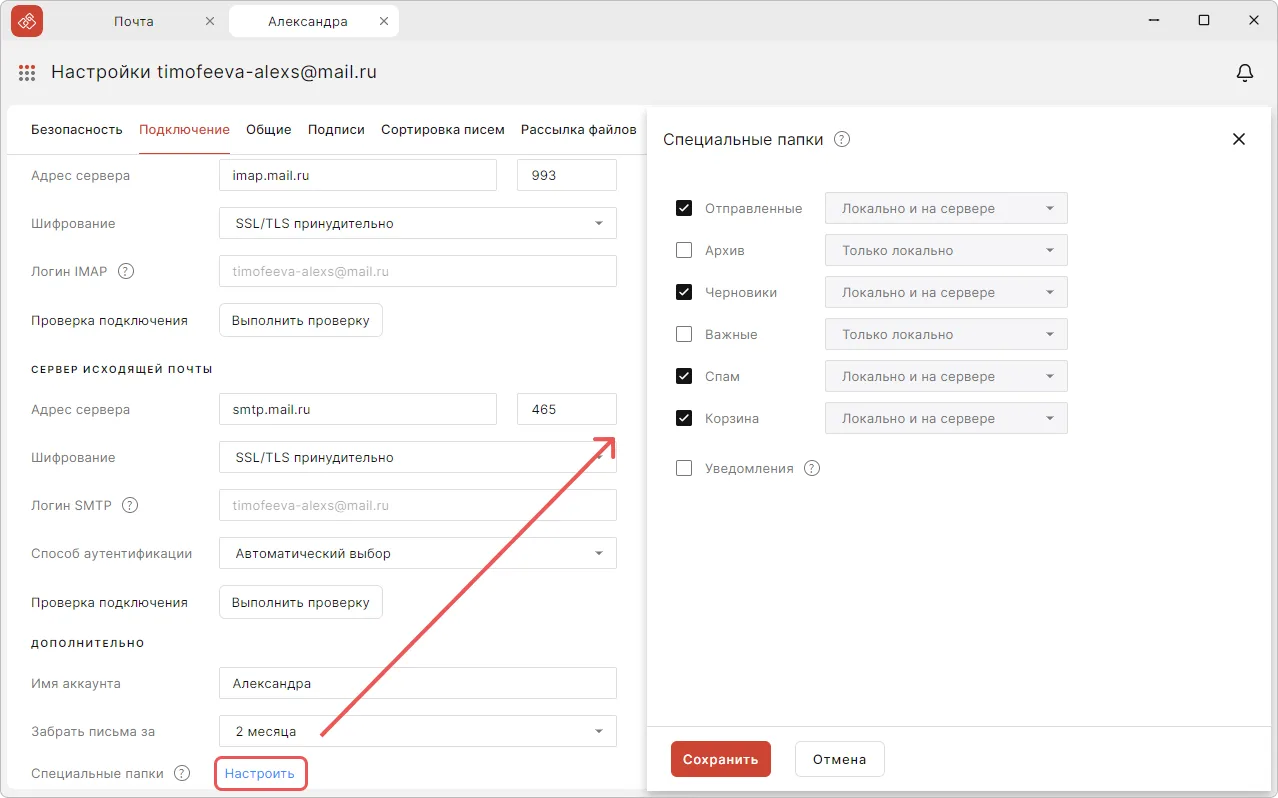The width and height of the screenshot is (1278, 798).
Task: Click the Сохранить button
Action: tap(720, 759)
